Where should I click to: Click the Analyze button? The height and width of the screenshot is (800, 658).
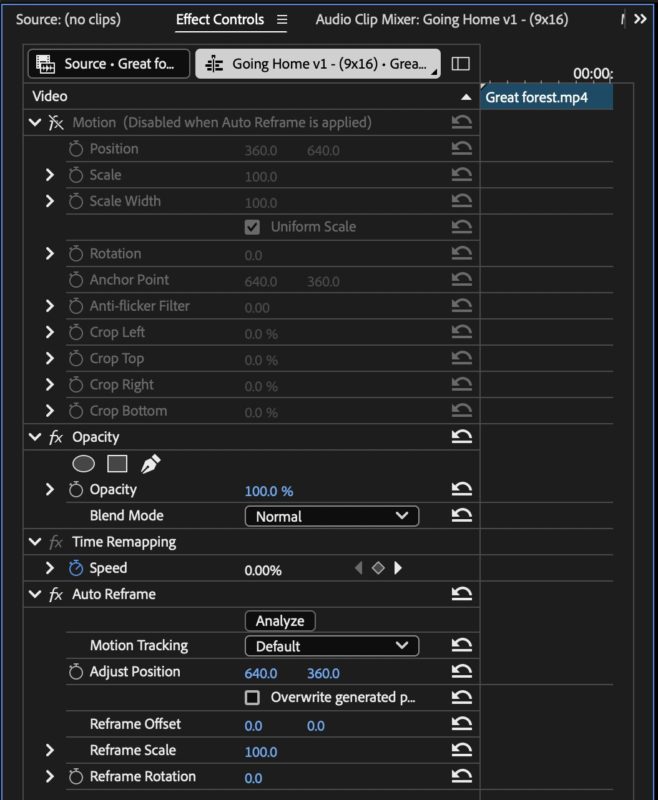tap(280, 621)
